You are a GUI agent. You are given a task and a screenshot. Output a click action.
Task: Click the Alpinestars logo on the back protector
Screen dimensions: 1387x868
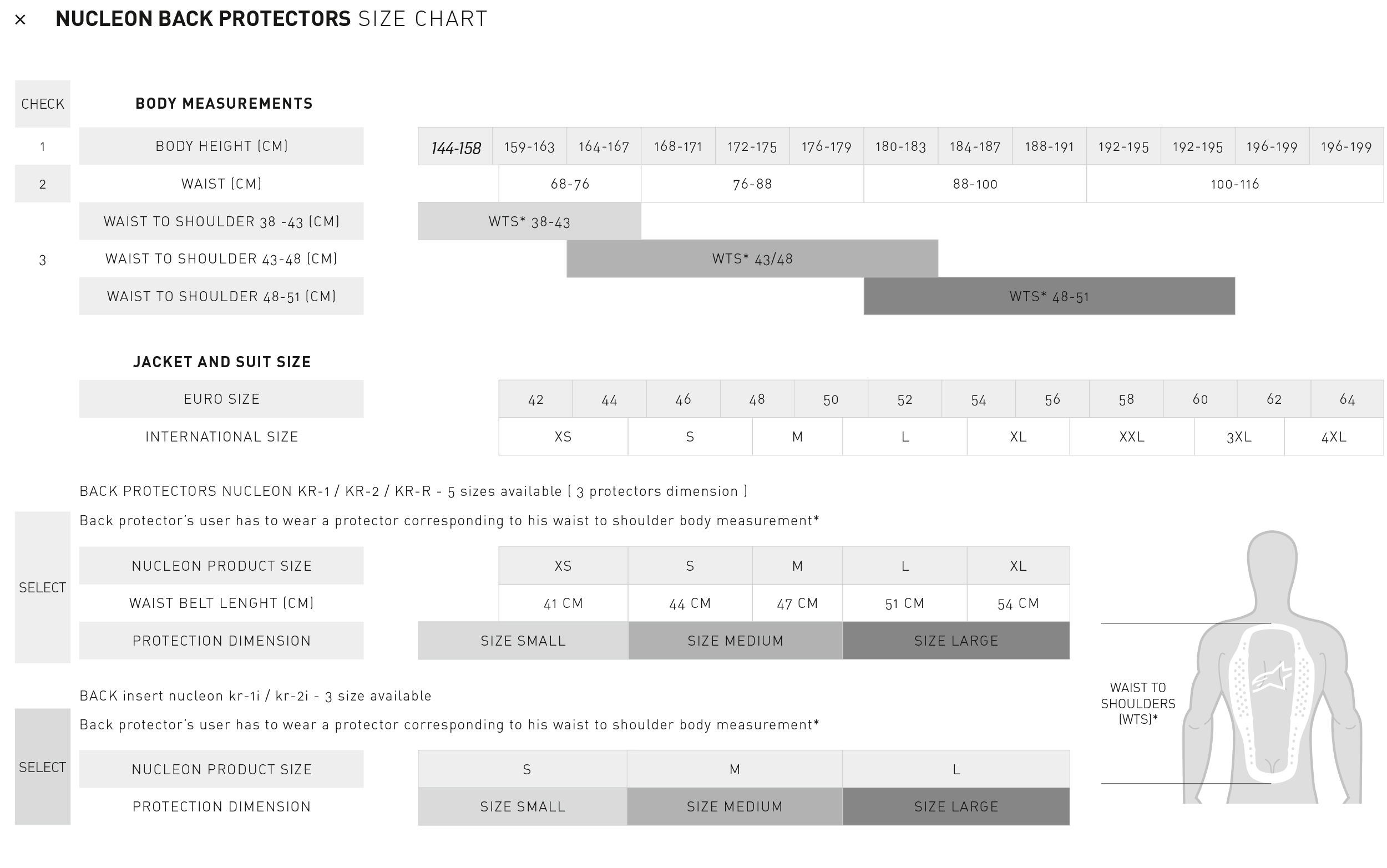point(1272,677)
